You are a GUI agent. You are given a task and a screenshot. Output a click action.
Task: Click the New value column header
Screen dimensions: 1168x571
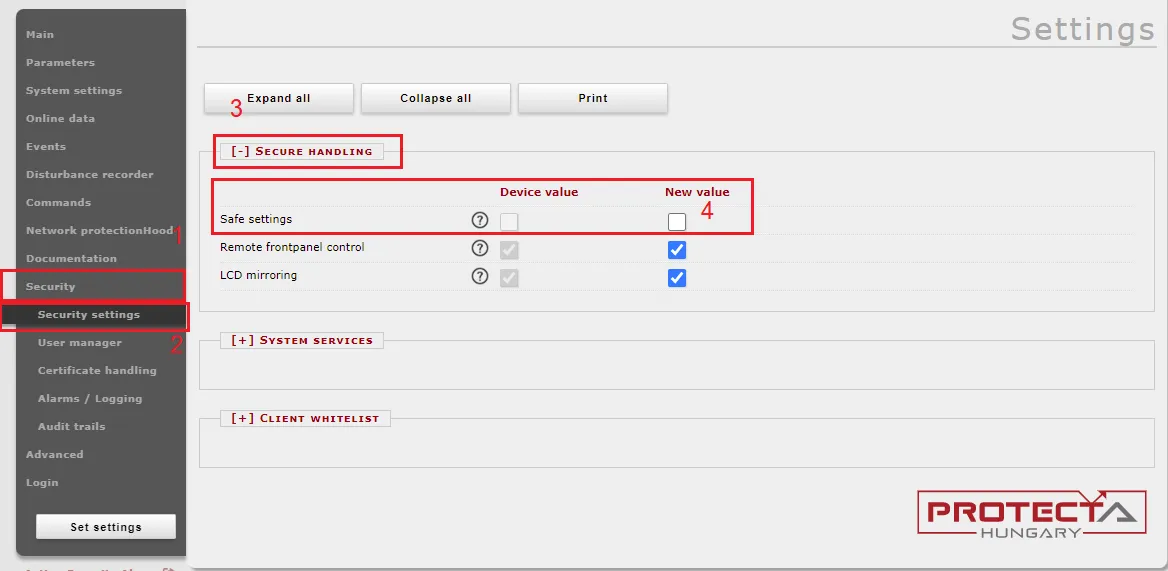click(697, 192)
